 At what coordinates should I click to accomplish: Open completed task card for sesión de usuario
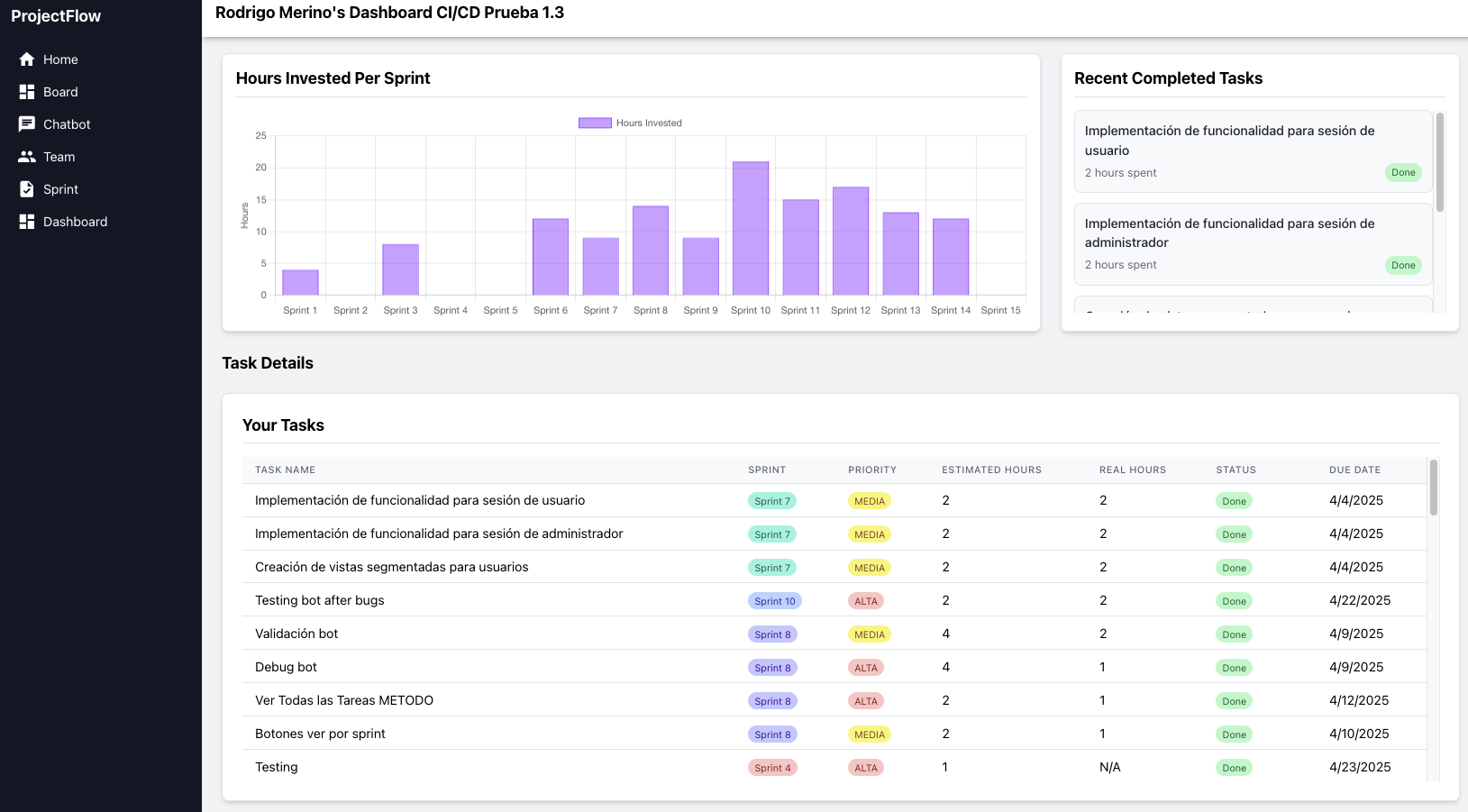(1253, 151)
